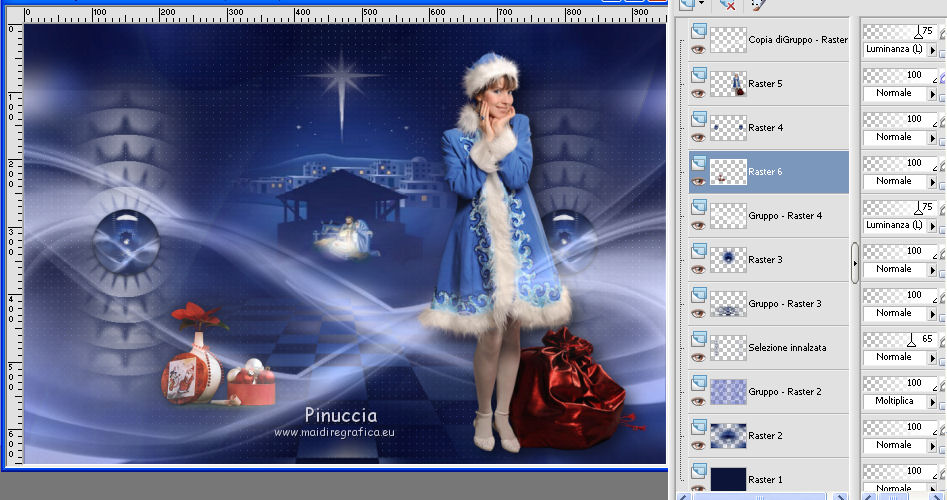The image size is (947, 500).
Task: Click Luminanza (L) blend mode field of Copia diGruppo
Action: pyautogui.click(x=895, y=50)
